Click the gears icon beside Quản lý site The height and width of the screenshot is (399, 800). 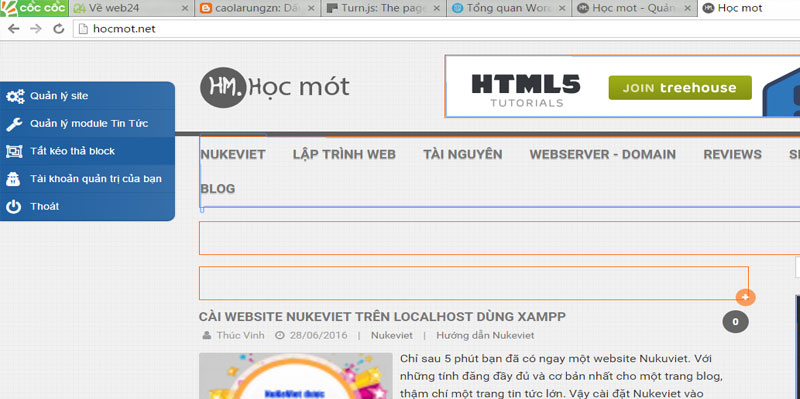pos(14,96)
